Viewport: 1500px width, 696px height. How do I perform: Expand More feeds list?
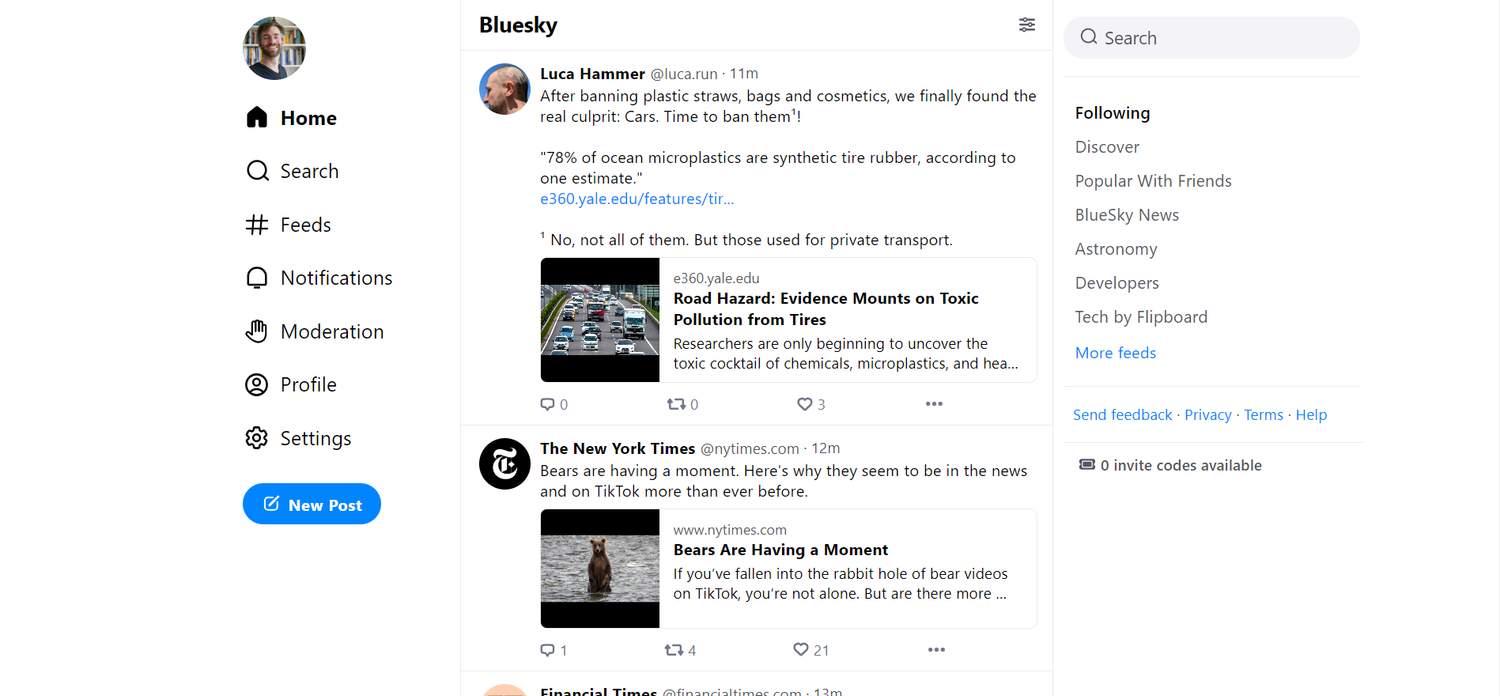pyautogui.click(x=1115, y=352)
